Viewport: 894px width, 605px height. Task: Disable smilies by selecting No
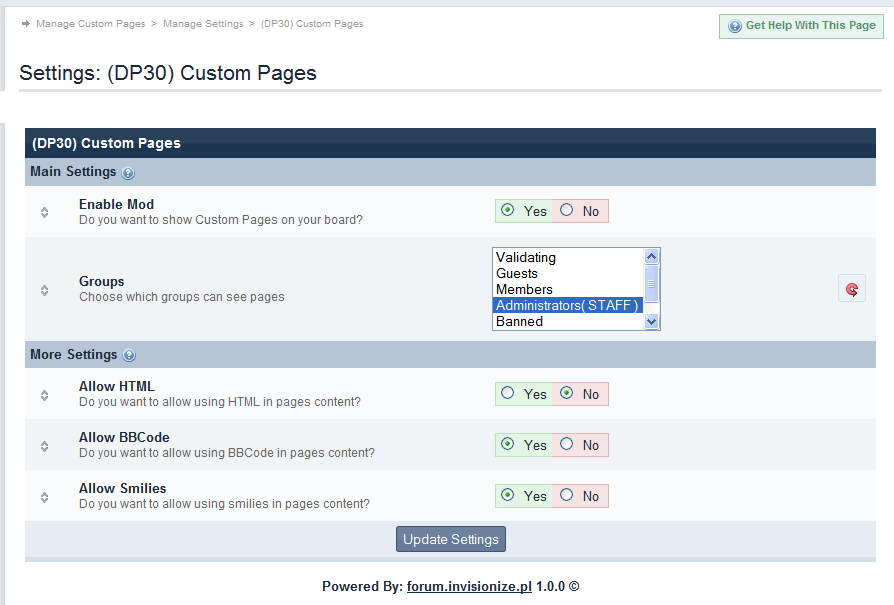(x=567, y=496)
